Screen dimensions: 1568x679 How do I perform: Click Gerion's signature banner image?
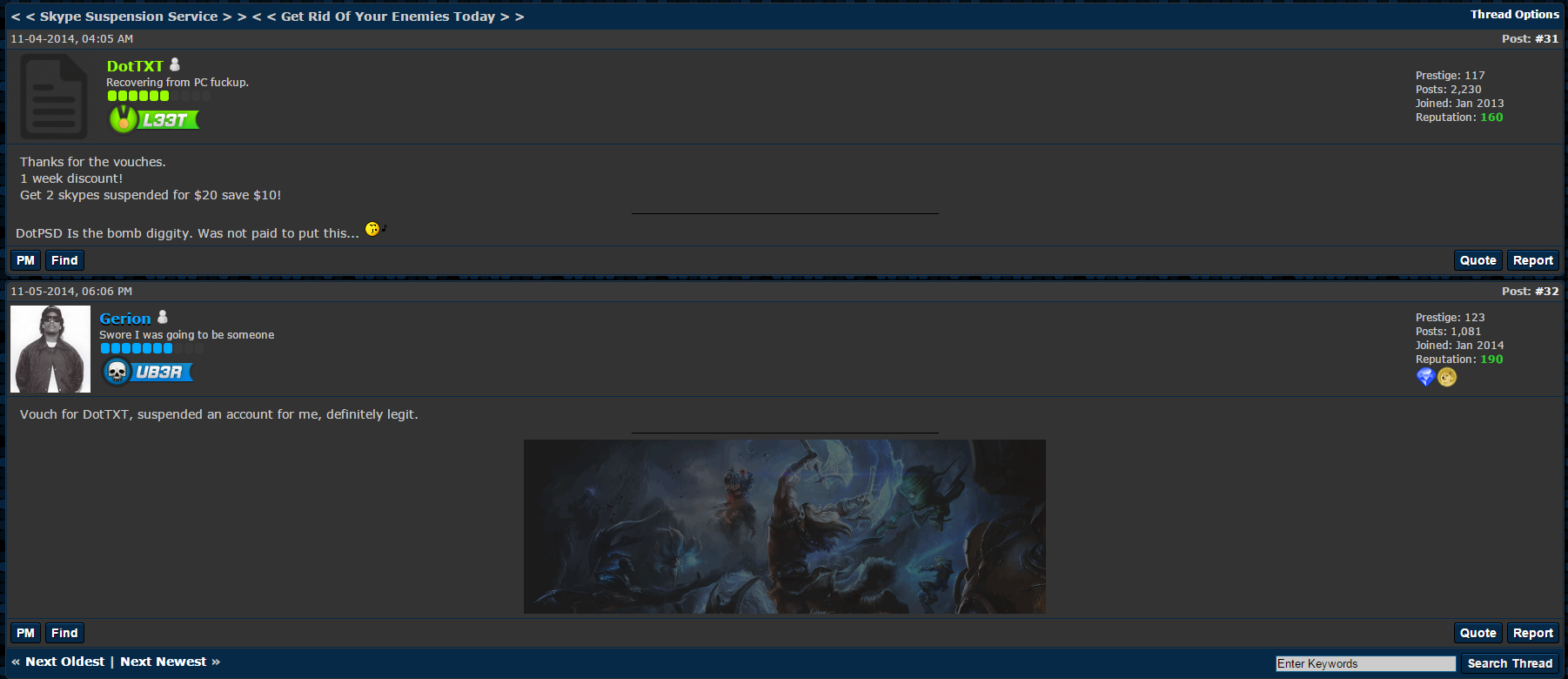pos(785,527)
